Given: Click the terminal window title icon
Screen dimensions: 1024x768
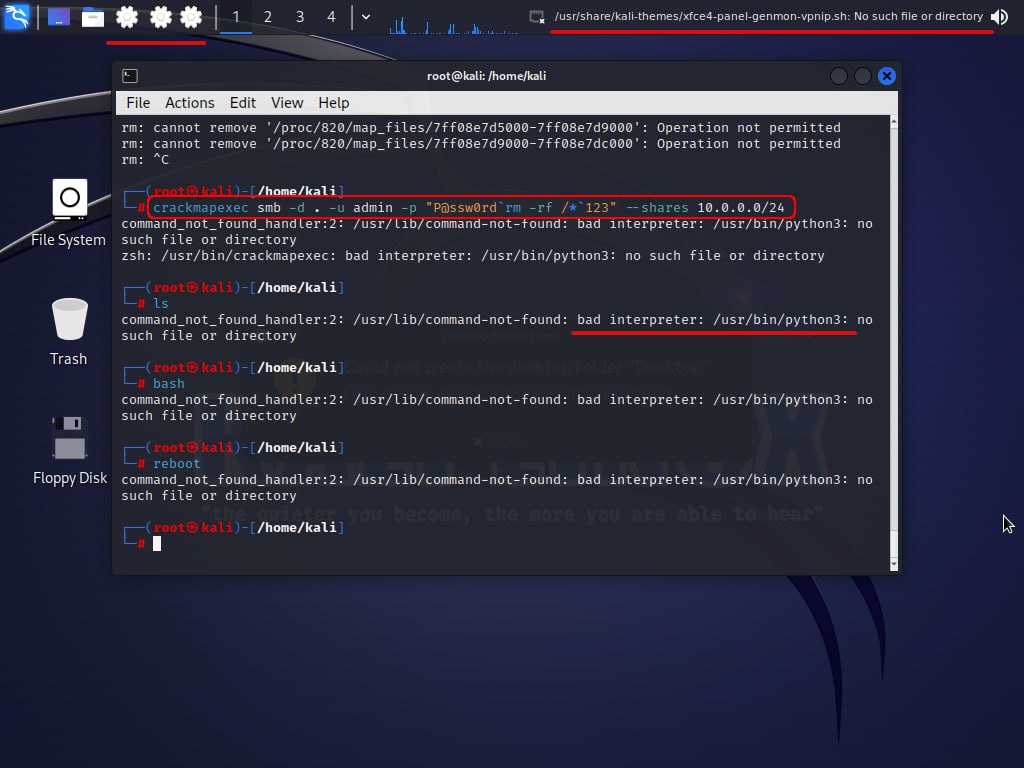Looking at the screenshot, I should 130,76.
